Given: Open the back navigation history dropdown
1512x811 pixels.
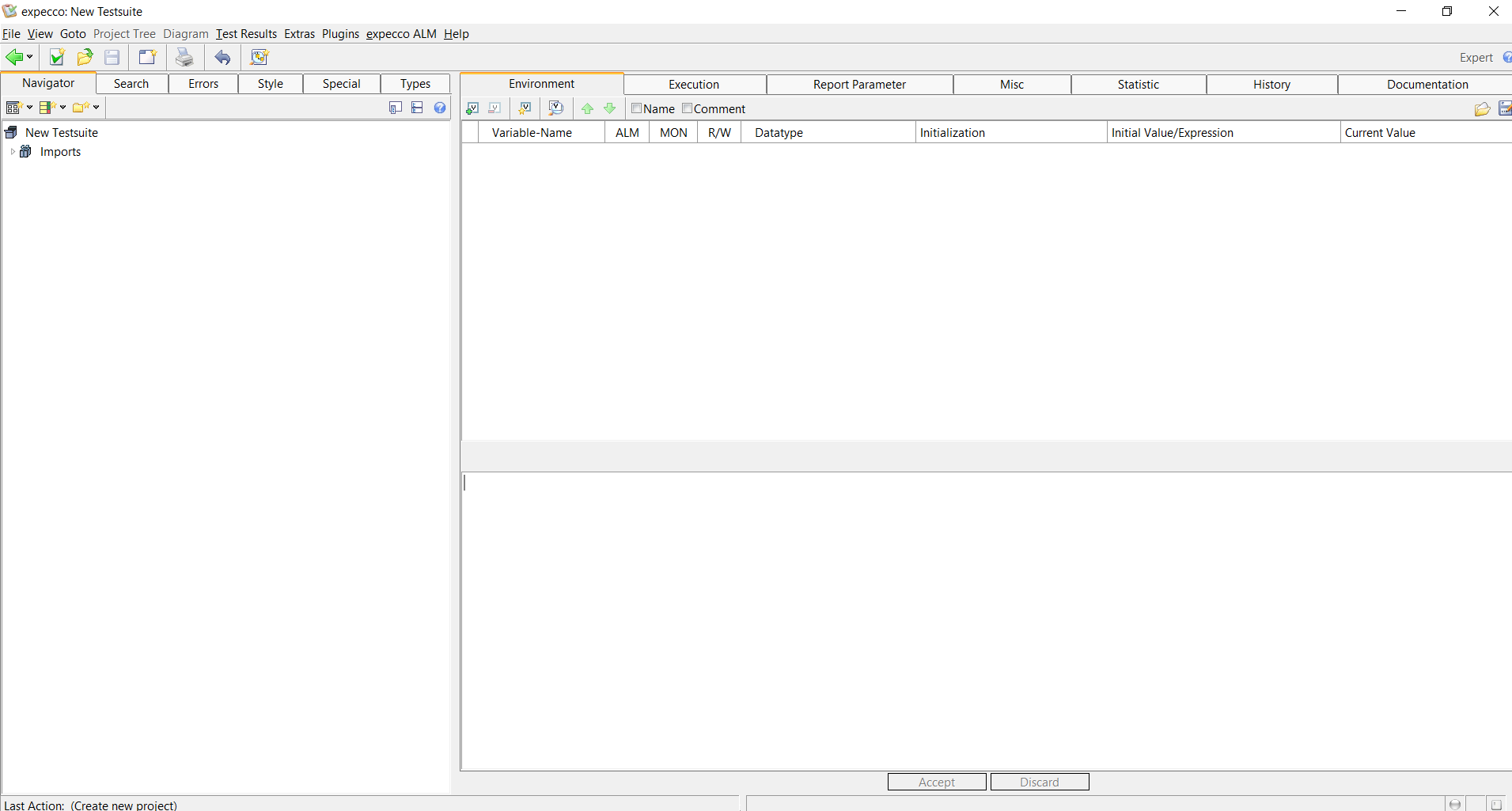Looking at the screenshot, I should pos(30,57).
